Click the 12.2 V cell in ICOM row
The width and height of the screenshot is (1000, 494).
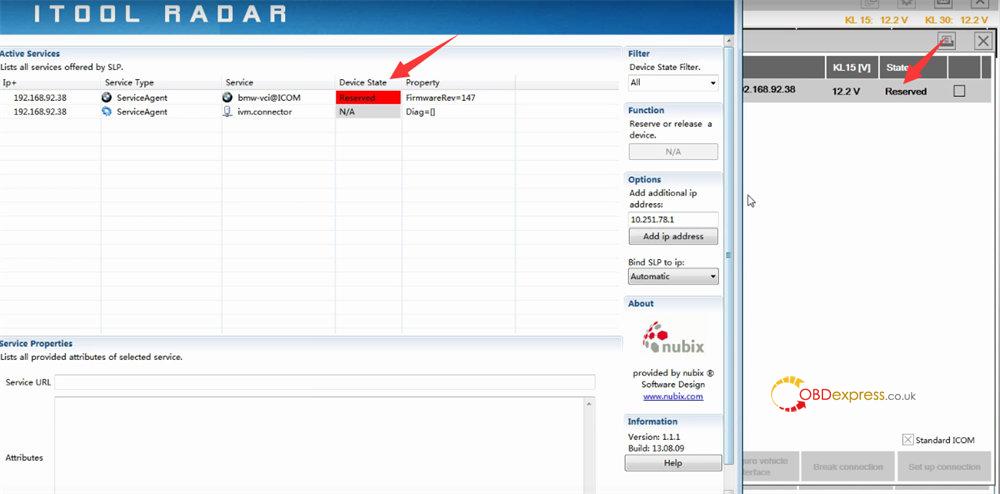tap(846, 91)
